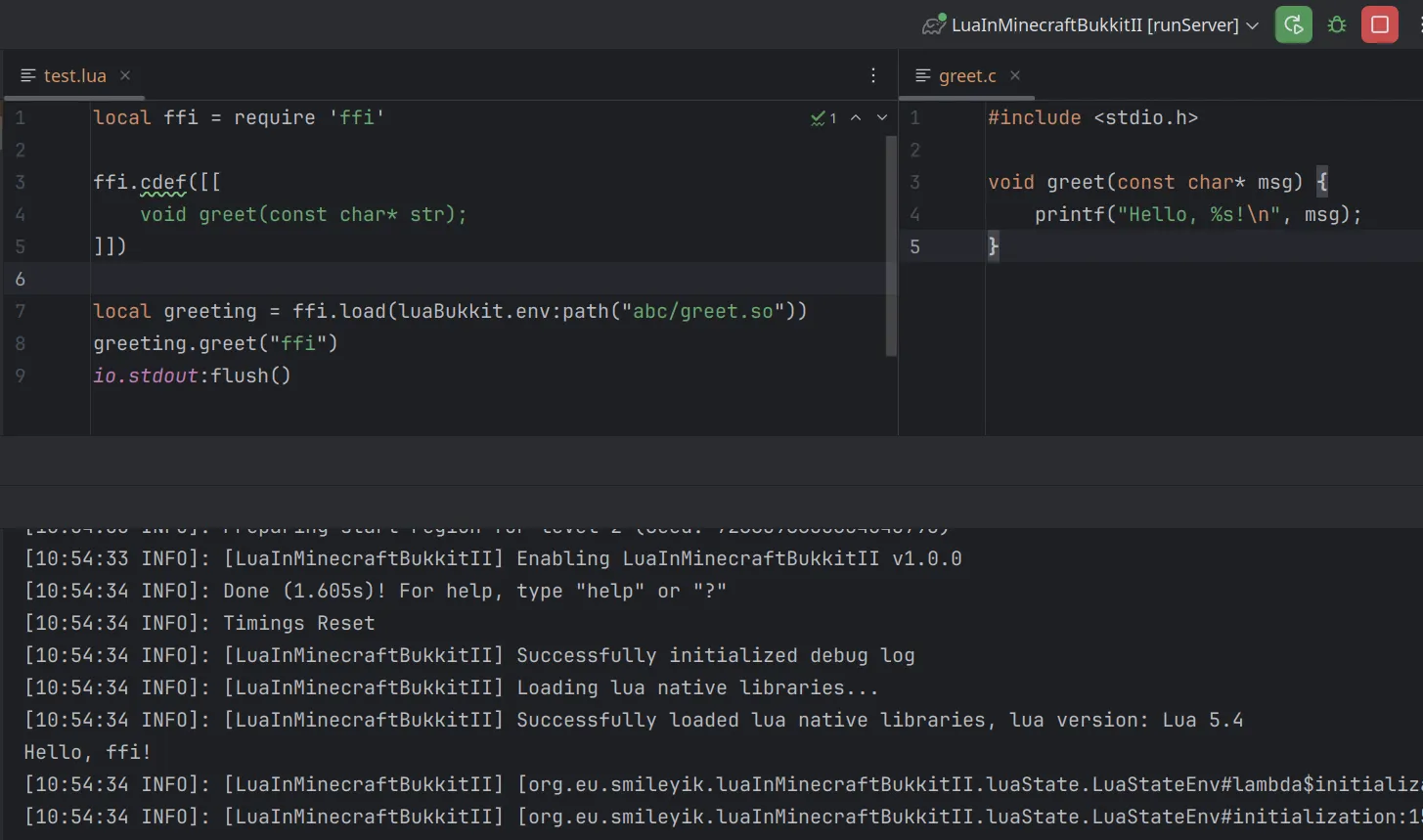The height and width of the screenshot is (840, 1423).
Task: Switch to the greet.c tab
Action: coord(967,75)
